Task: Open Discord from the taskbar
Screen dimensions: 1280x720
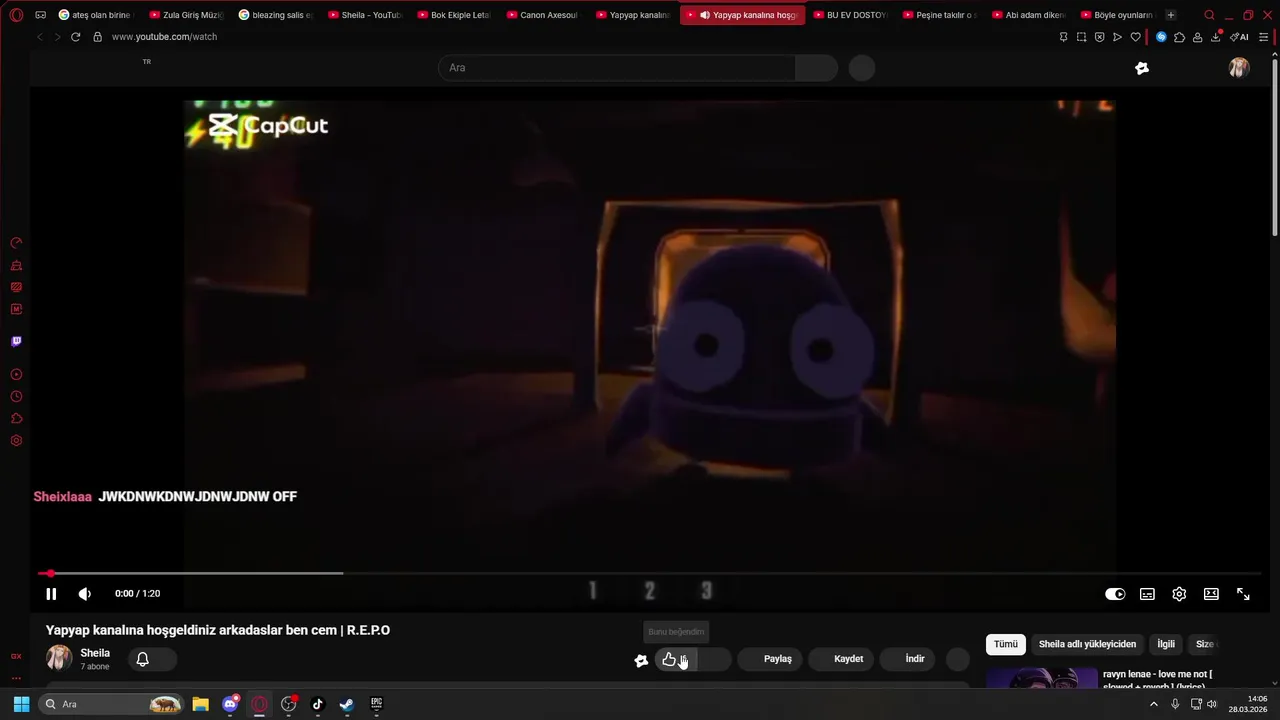Action: tap(230, 704)
